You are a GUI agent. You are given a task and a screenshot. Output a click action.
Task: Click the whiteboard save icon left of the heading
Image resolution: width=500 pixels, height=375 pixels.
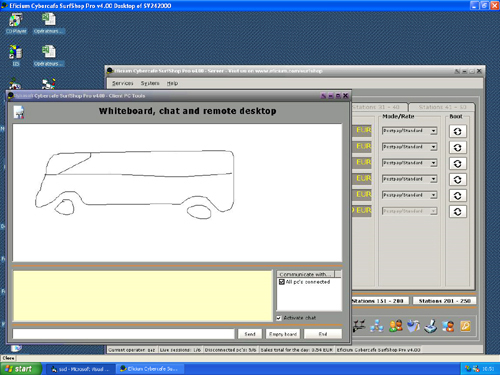coord(19,112)
